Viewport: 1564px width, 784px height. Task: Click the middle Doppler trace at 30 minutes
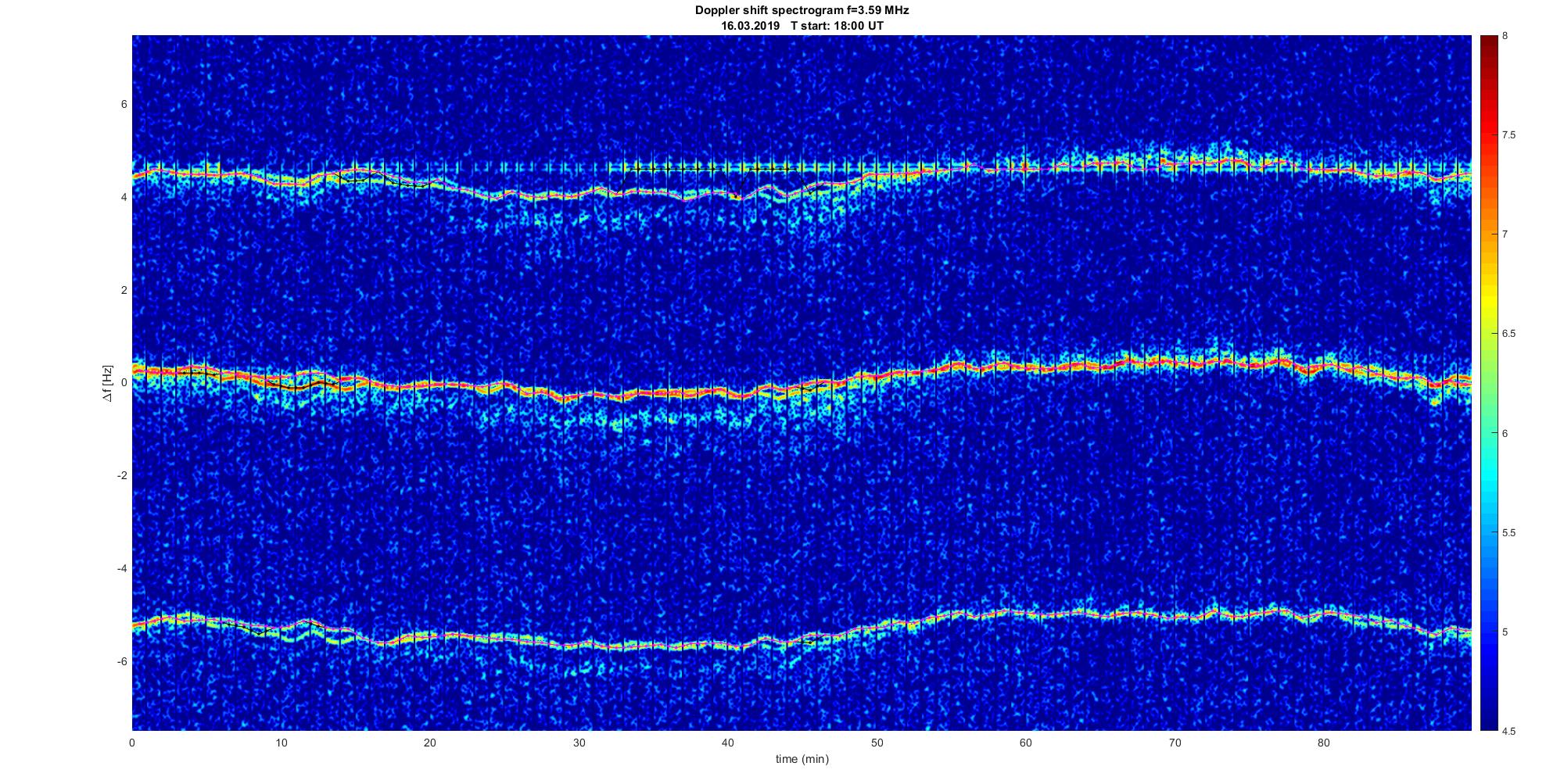pyautogui.click(x=579, y=396)
